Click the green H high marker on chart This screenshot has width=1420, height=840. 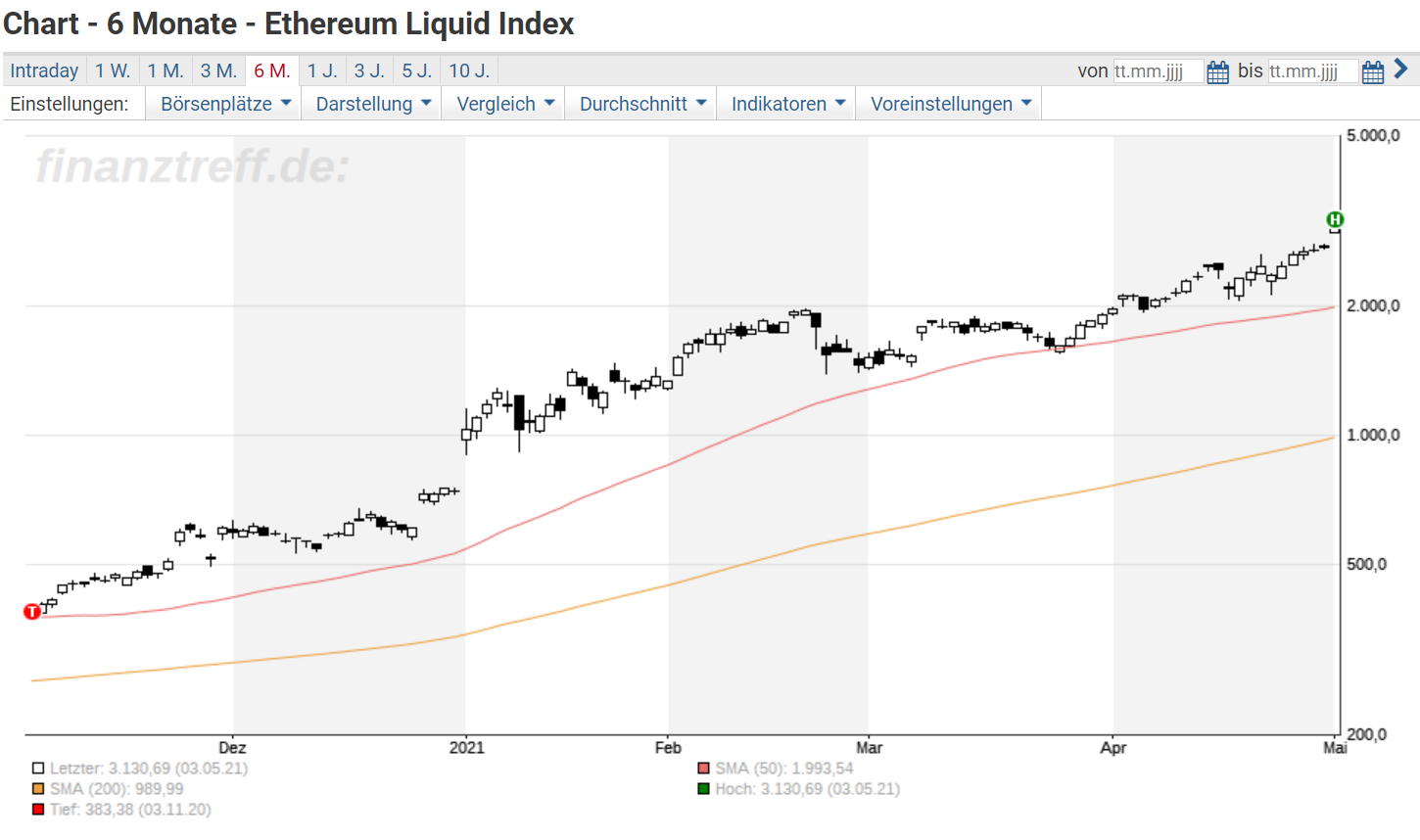pos(1335,219)
